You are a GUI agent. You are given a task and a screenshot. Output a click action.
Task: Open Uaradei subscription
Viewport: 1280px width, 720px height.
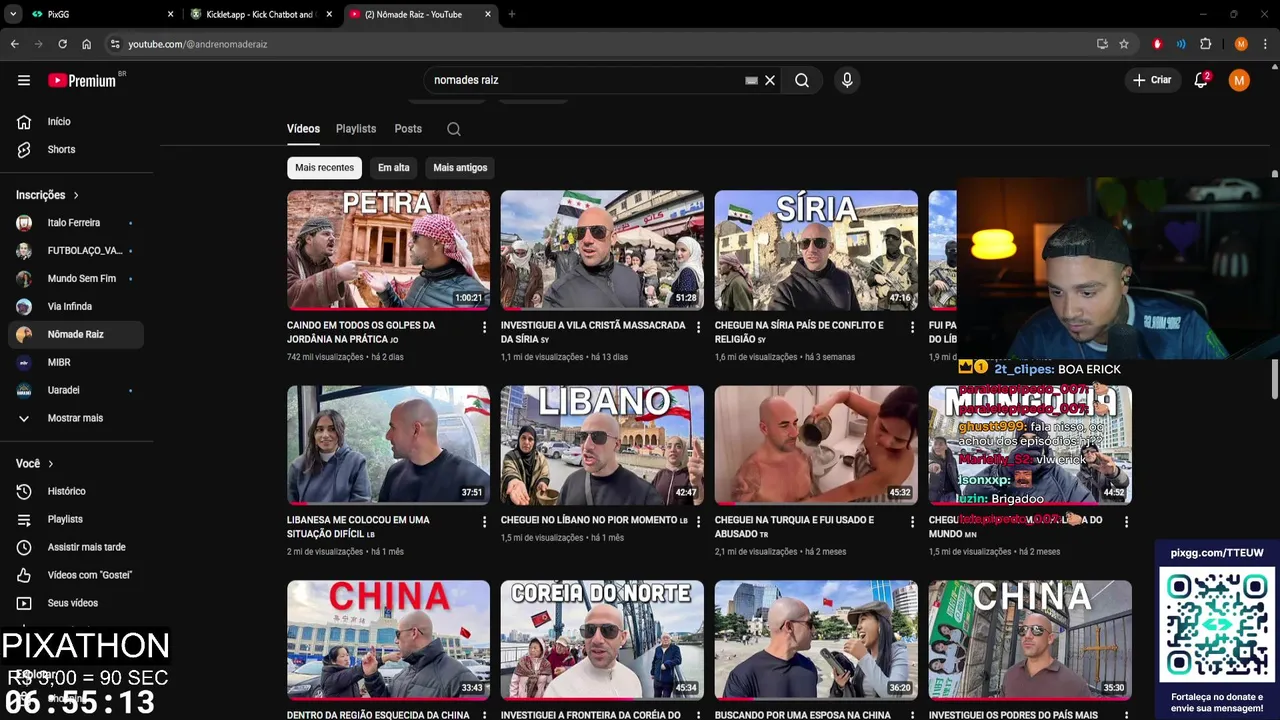[x=76, y=390]
